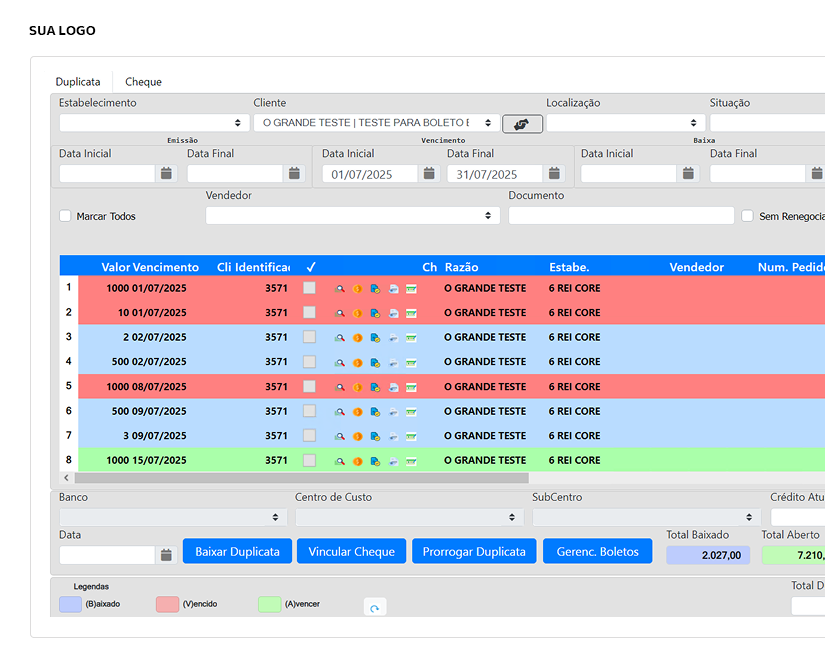Viewport: 825px width, 665px height.
Task: Click the Baixar Duplicata button
Action: (x=237, y=551)
